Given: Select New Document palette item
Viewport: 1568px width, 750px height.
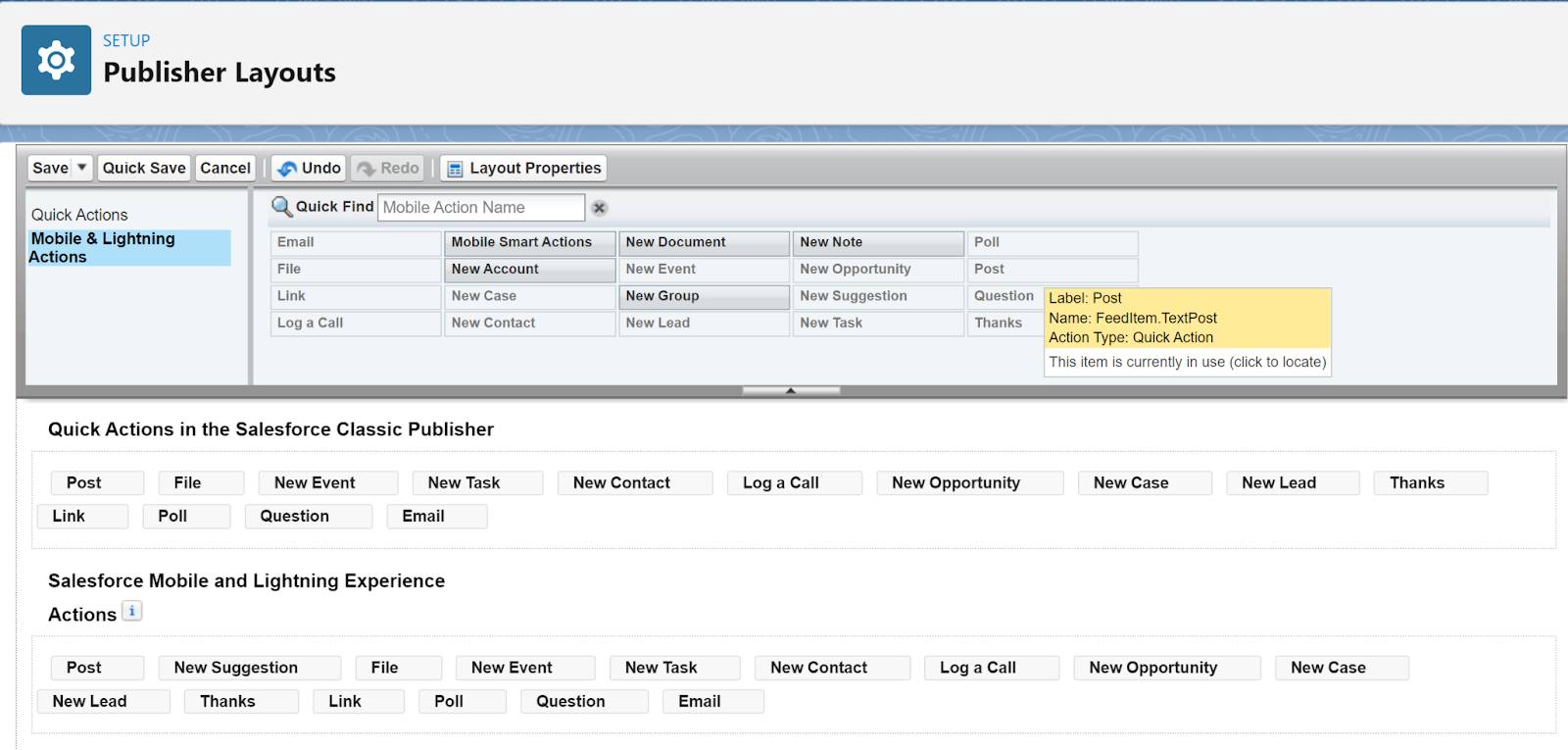Looking at the screenshot, I should pos(705,242).
